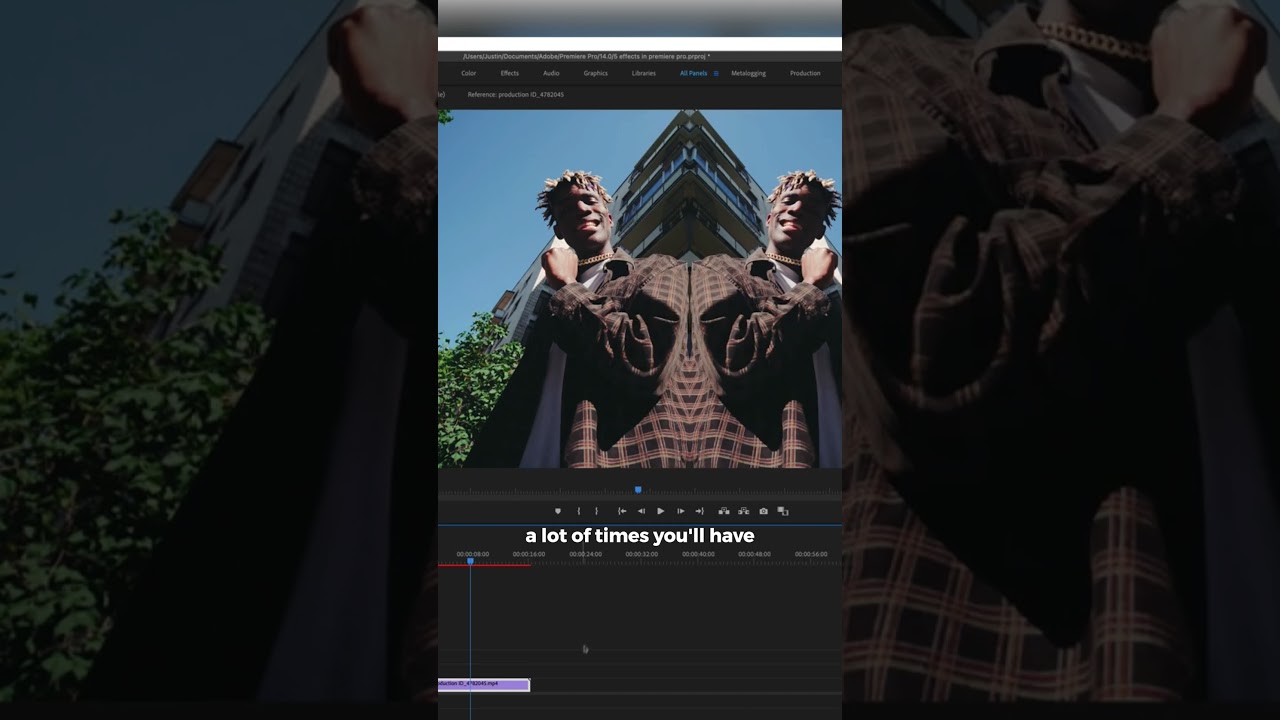The height and width of the screenshot is (720, 1280).
Task: Select the purple production ID_4782045.mp4 clip
Action: click(x=484, y=684)
